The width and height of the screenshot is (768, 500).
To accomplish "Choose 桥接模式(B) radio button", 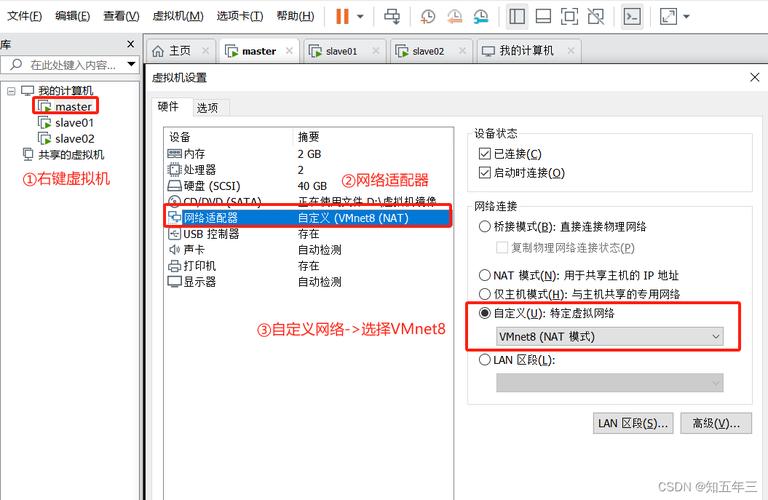I will 484,226.
